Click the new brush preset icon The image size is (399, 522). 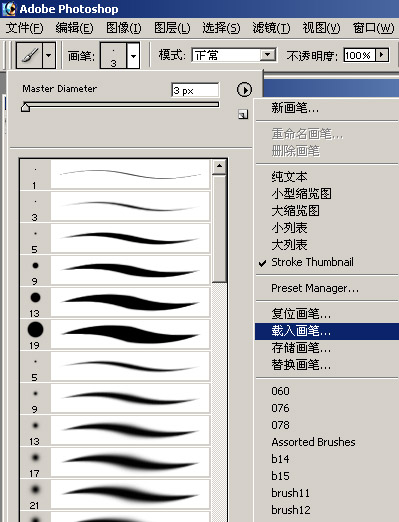[x=243, y=115]
